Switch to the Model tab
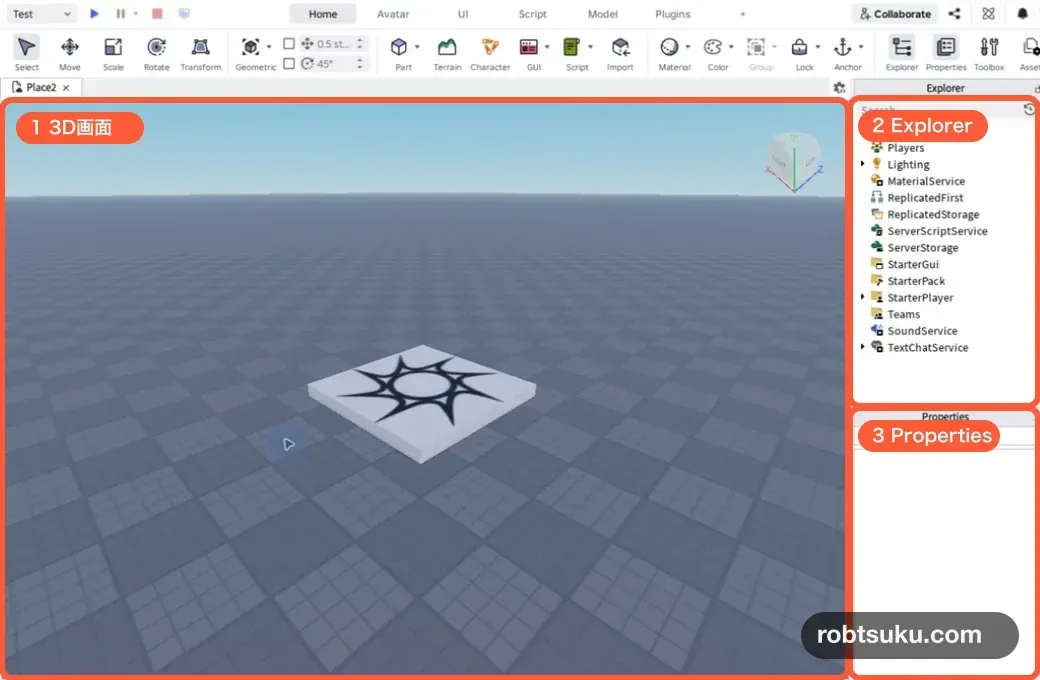Image resolution: width=1040 pixels, height=680 pixels. click(x=602, y=14)
